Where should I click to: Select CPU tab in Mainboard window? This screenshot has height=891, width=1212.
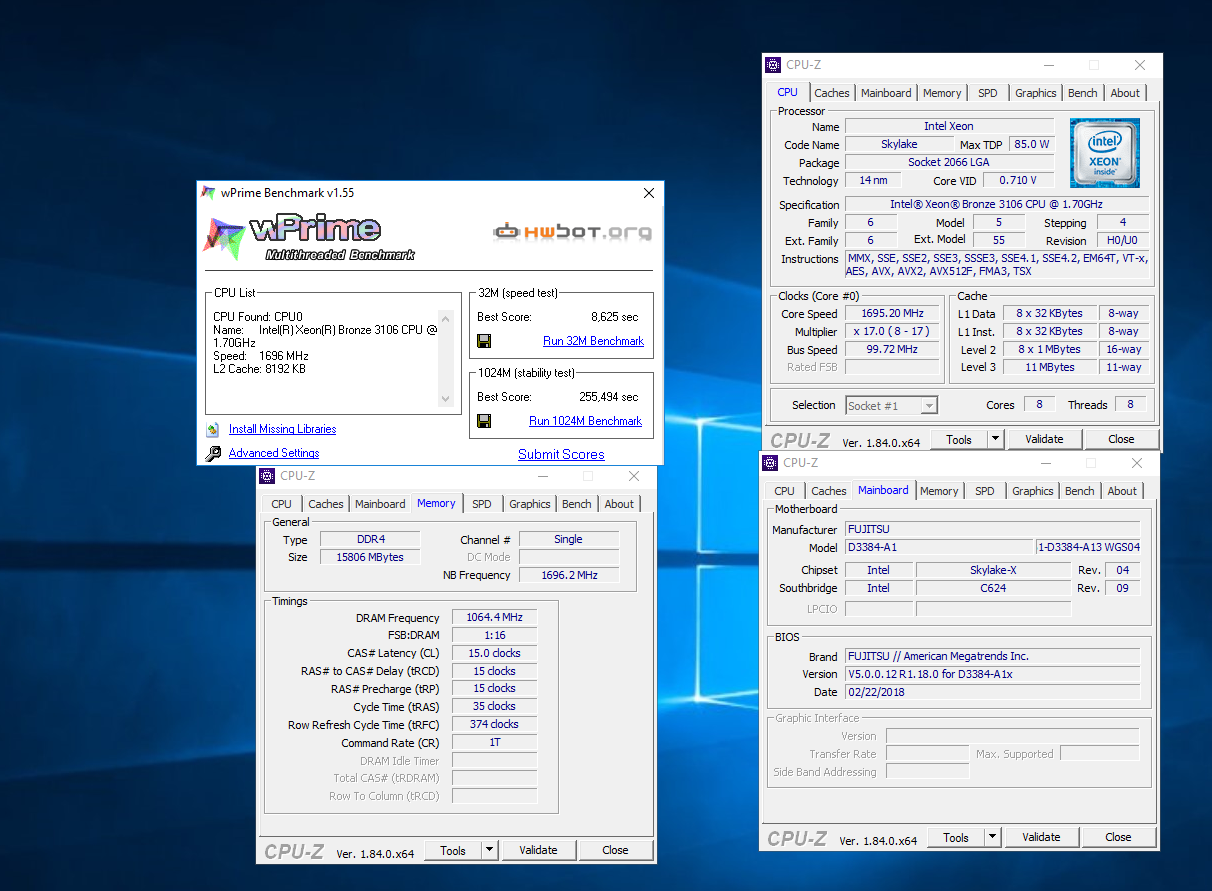tap(785, 491)
